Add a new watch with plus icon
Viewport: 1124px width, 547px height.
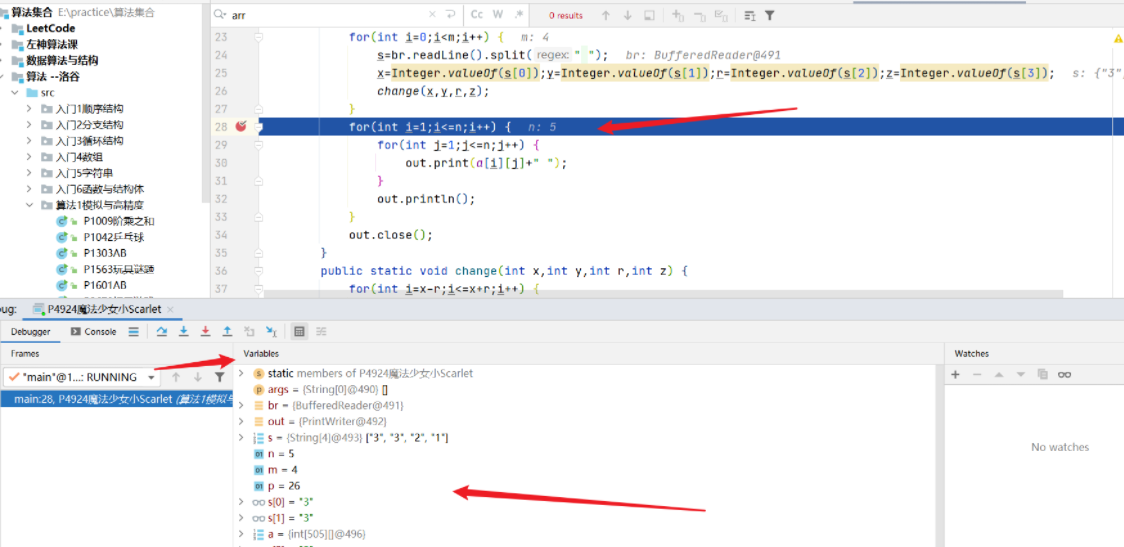[955, 375]
